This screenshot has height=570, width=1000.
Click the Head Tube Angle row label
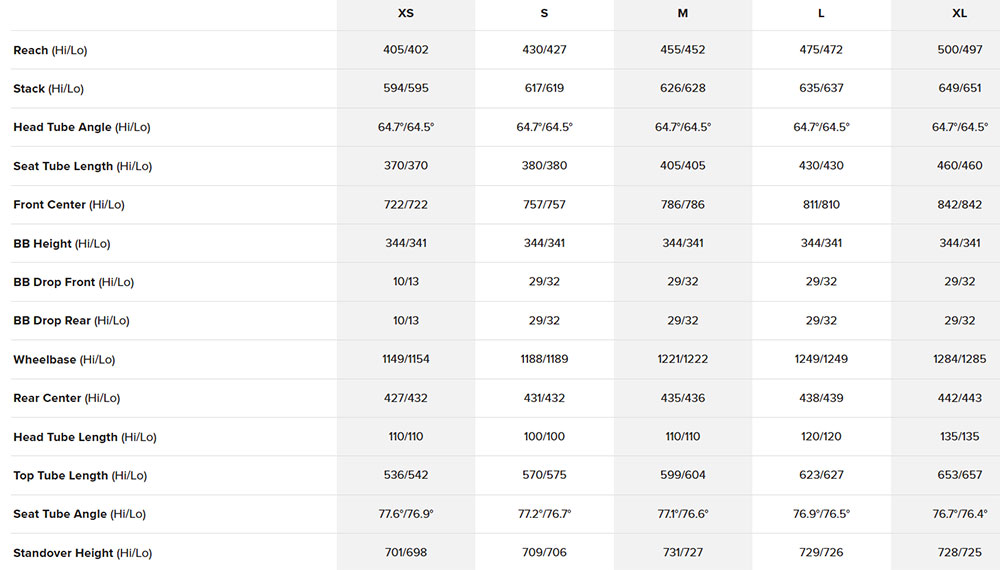(82, 128)
